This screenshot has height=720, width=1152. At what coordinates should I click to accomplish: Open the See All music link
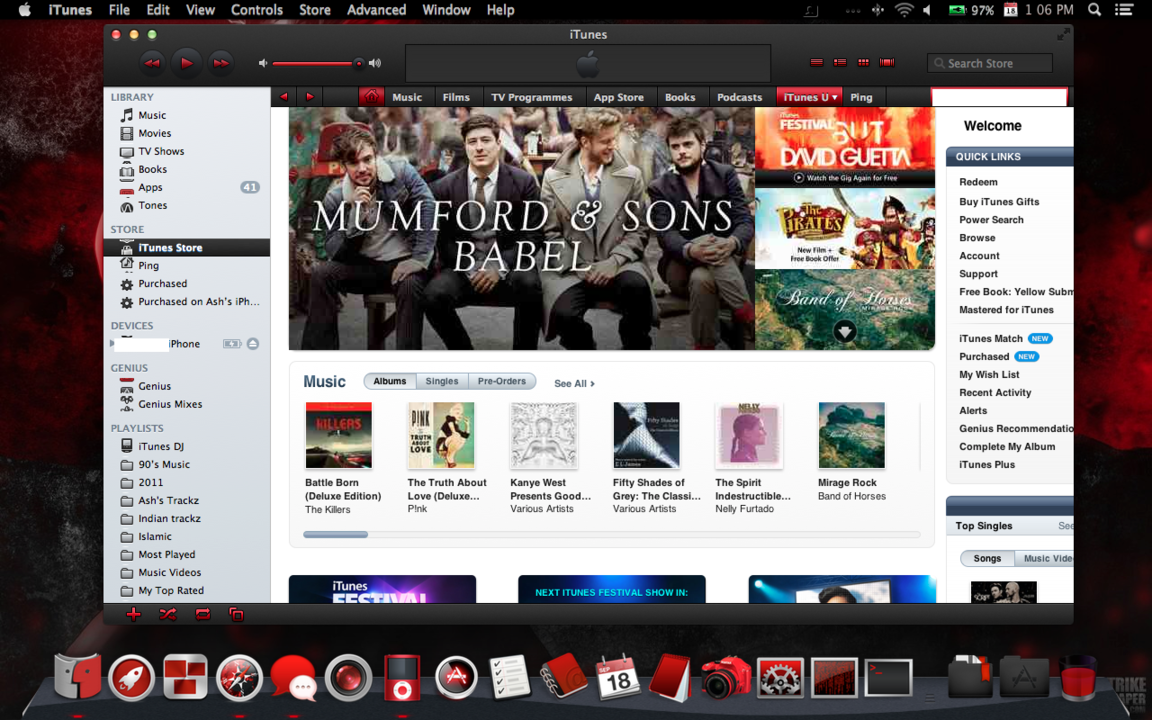(574, 384)
